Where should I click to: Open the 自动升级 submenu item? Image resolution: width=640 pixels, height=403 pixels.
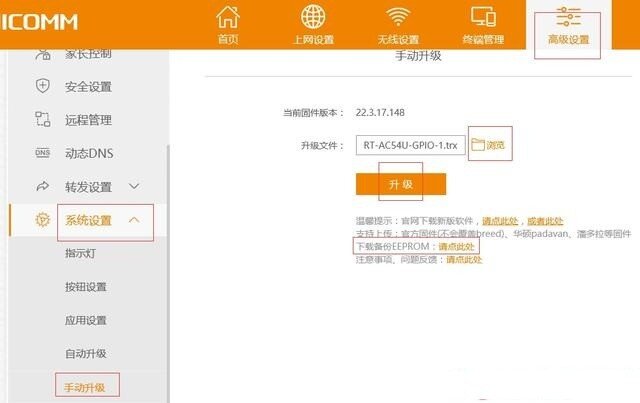[86, 354]
